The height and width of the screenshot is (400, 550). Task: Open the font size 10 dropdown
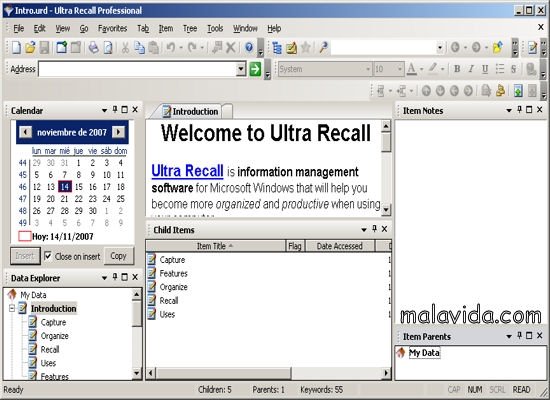pos(400,69)
